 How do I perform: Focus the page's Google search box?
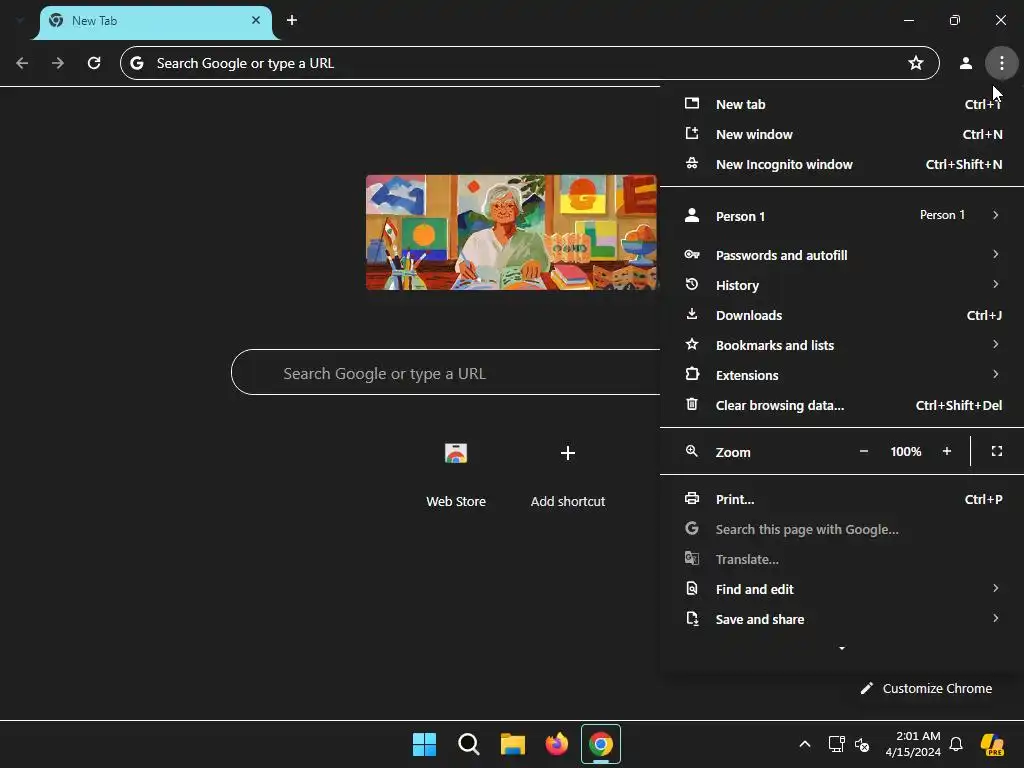click(x=446, y=373)
